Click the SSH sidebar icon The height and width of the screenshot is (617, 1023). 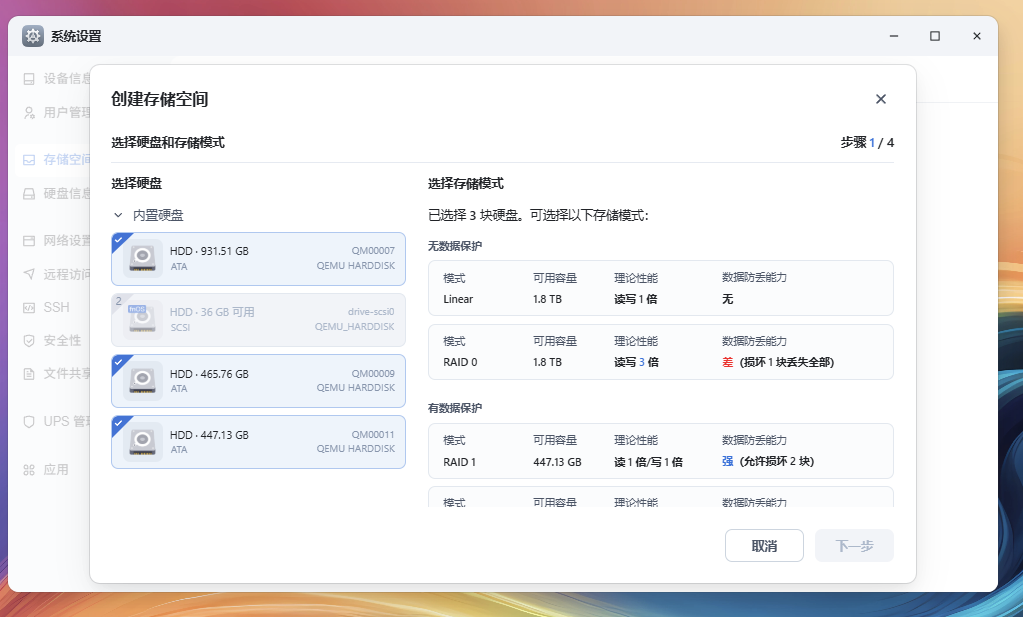(30, 307)
